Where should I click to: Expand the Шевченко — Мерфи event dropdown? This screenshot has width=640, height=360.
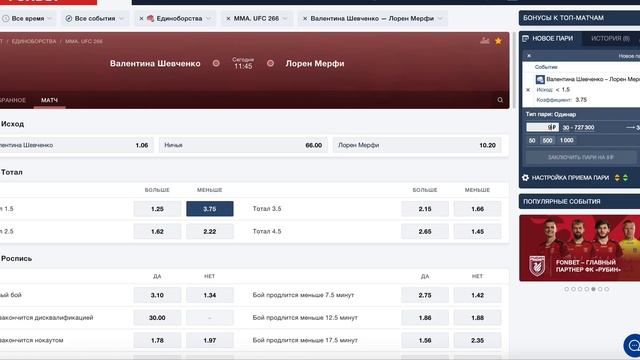pos(440,18)
